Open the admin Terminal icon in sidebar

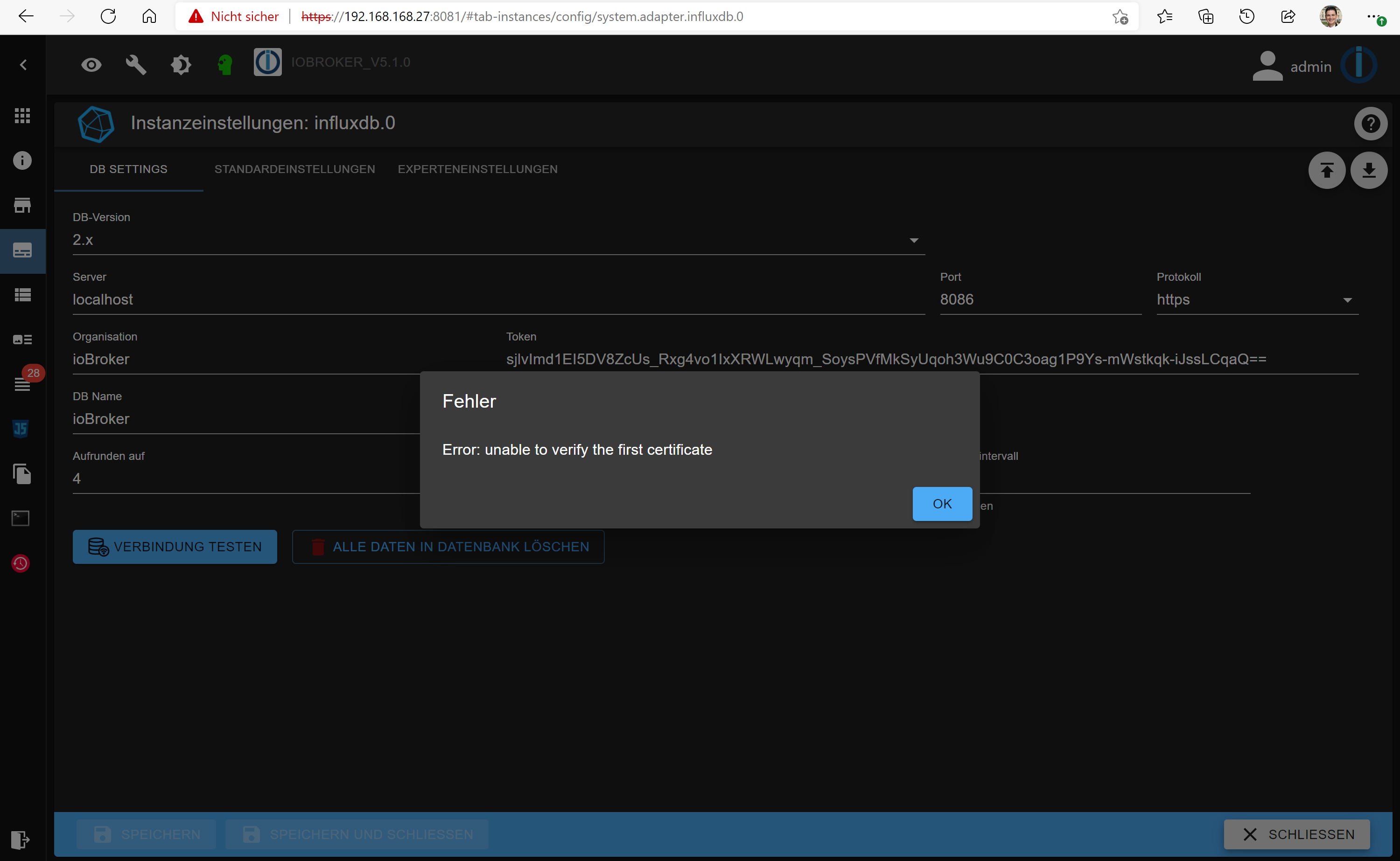click(x=21, y=518)
